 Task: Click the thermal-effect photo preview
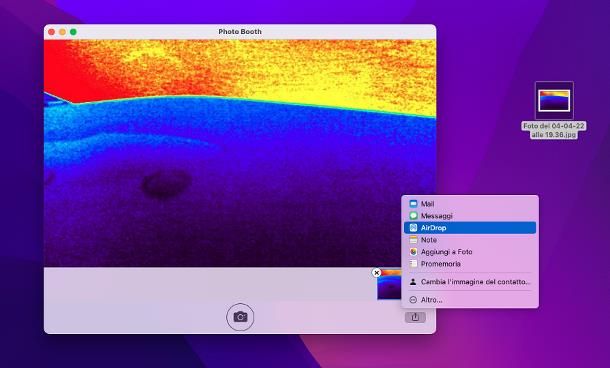coord(240,153)
